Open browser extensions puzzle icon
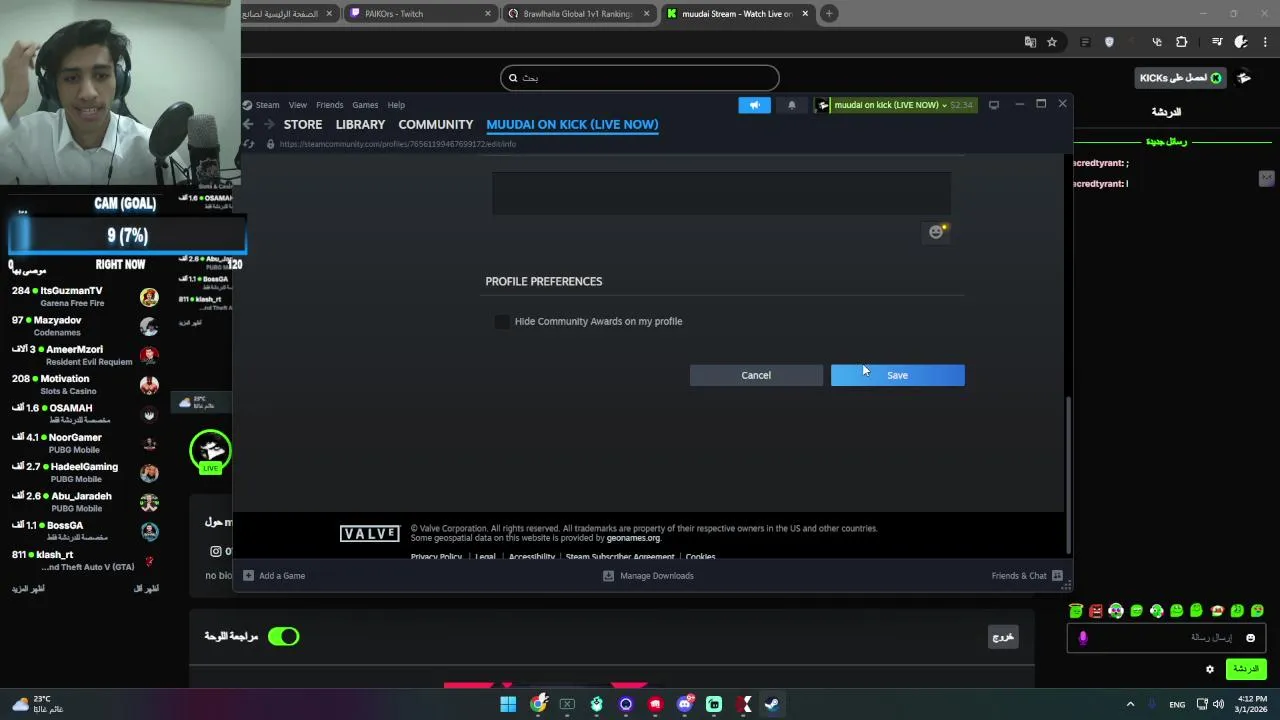This screenshot has width=1280, height=720. (x=1181, y=42)
